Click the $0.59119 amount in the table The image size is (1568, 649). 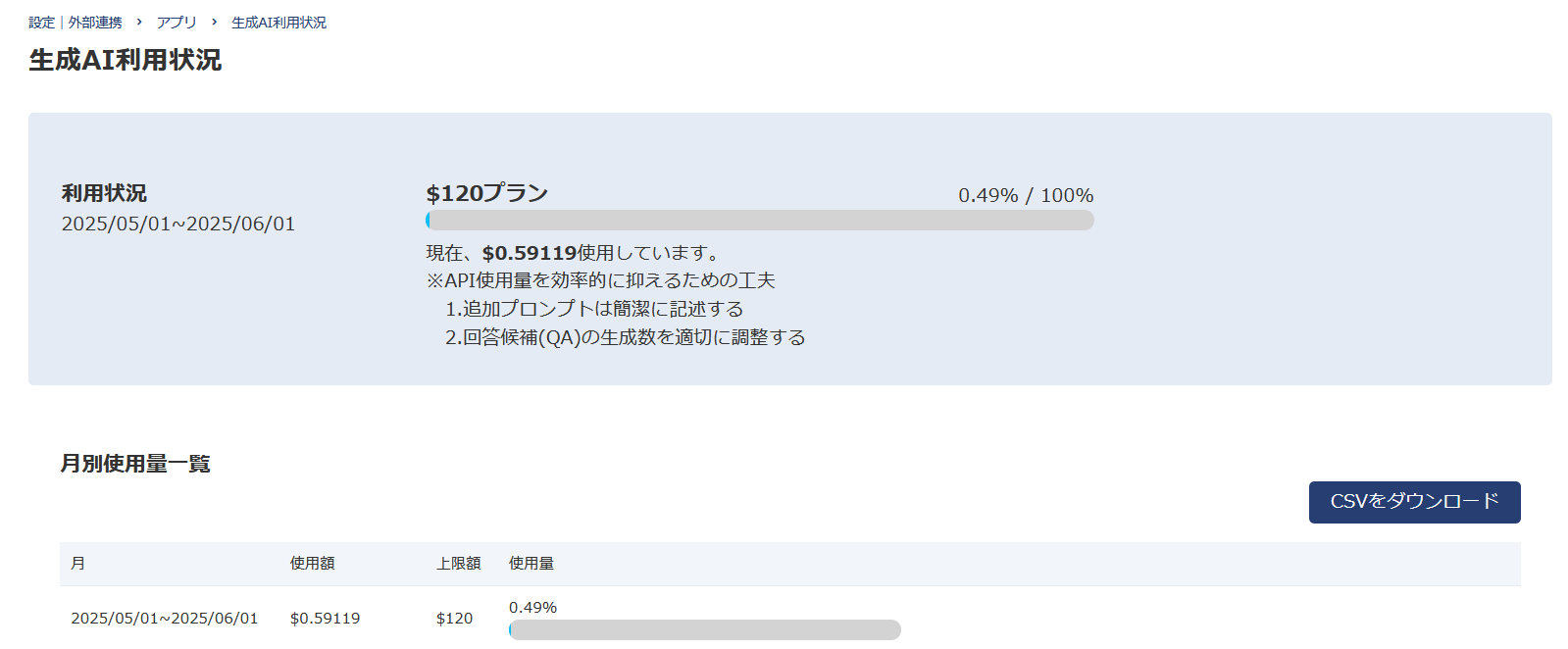[x=325, y=619]
